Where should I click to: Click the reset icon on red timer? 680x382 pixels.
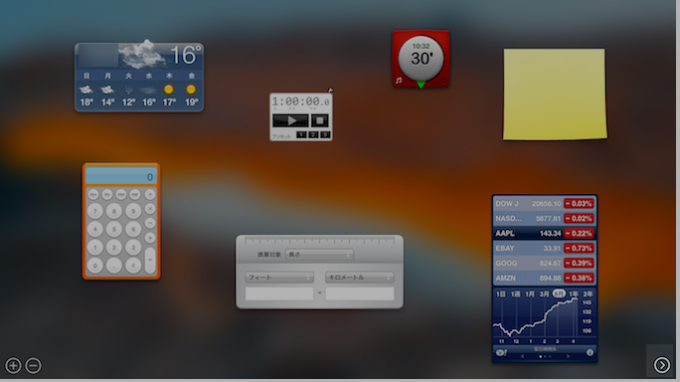coord(443,81)
